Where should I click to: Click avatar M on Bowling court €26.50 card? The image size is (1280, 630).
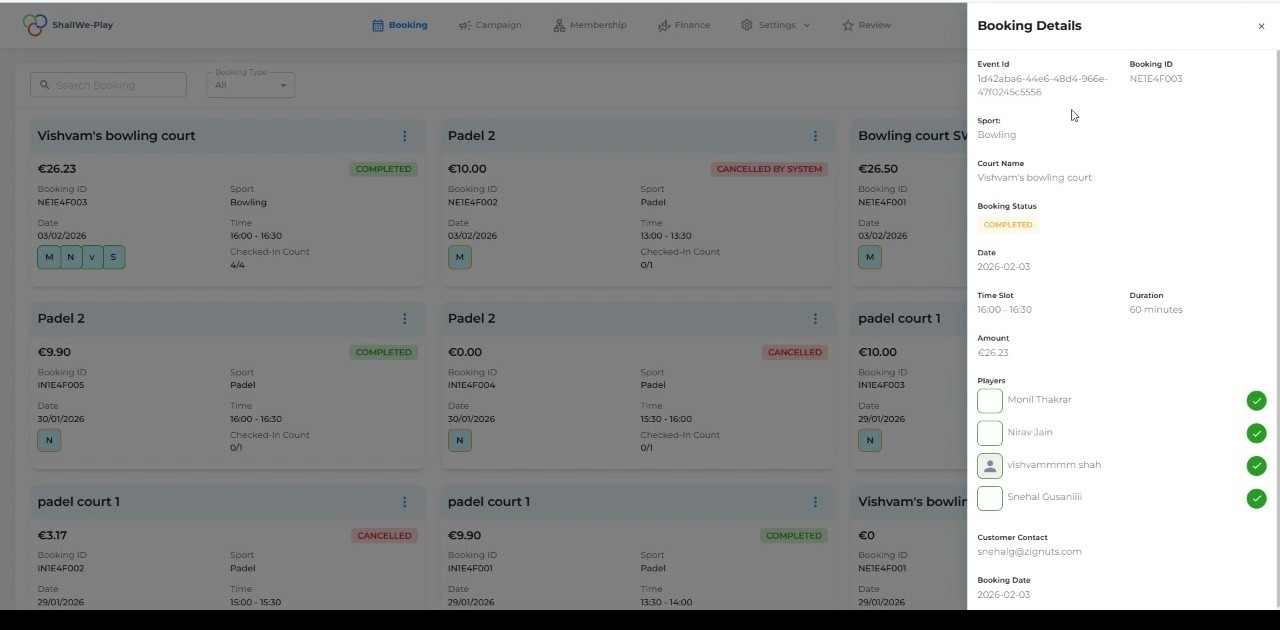tap(870, 257)
